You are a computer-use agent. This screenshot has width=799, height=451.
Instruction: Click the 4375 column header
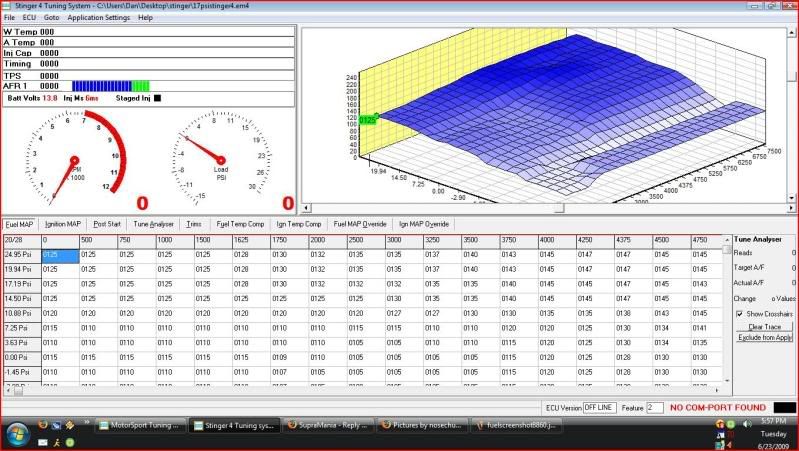click(x=633, y=241)
